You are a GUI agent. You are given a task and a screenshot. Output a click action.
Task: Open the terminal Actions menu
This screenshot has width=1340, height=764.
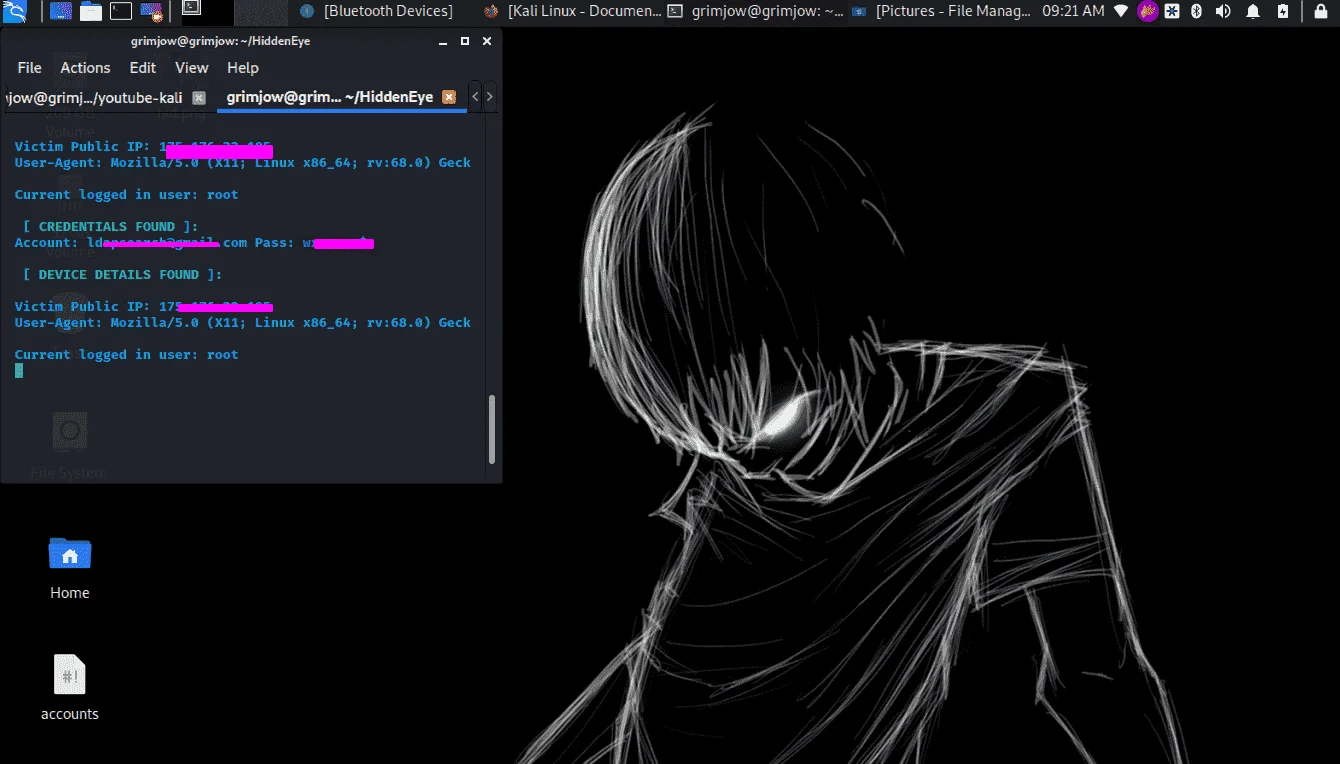85,68
